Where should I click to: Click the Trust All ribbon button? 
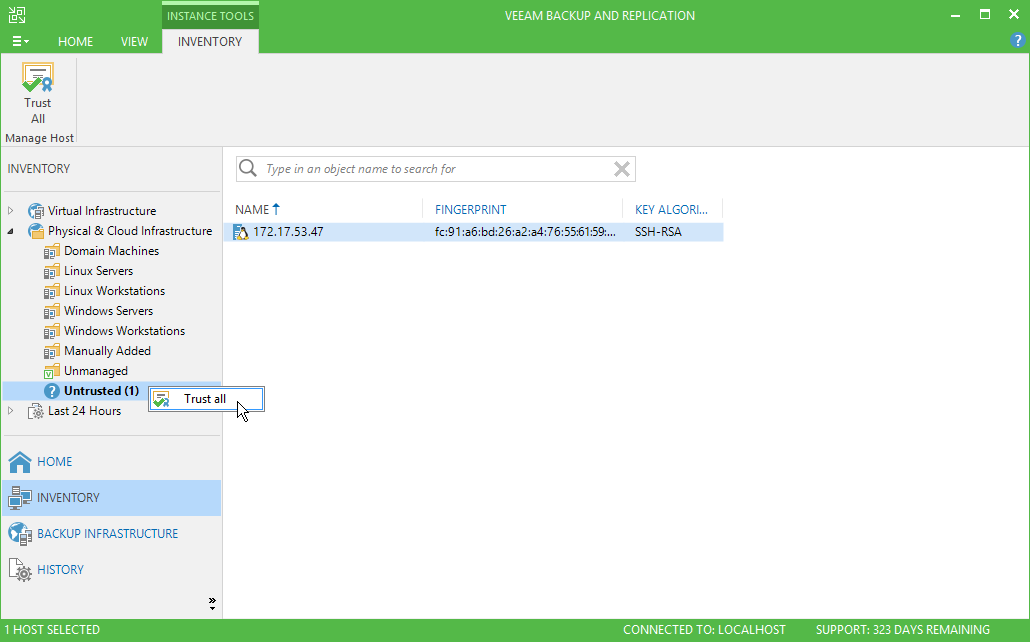click(x=37, y=93)
